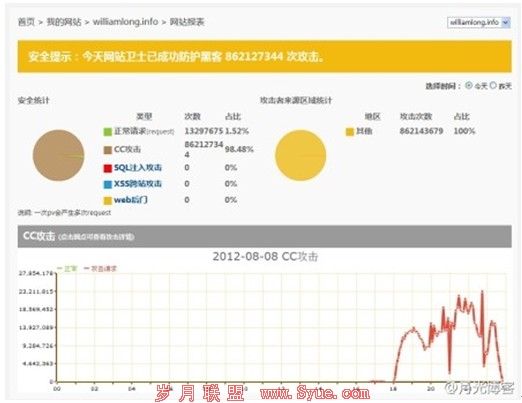Go to 首页 in breadcrumb

coord(26,22)
